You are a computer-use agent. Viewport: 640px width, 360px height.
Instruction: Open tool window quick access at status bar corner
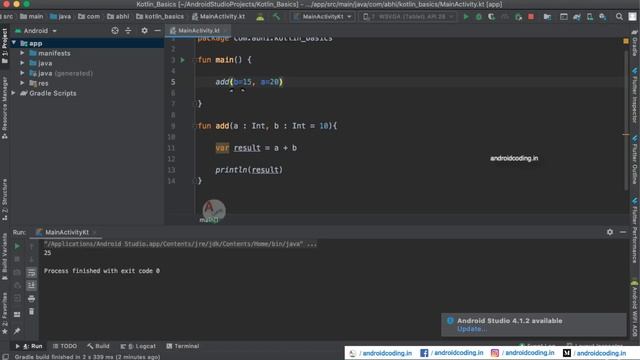pos(5,357)
